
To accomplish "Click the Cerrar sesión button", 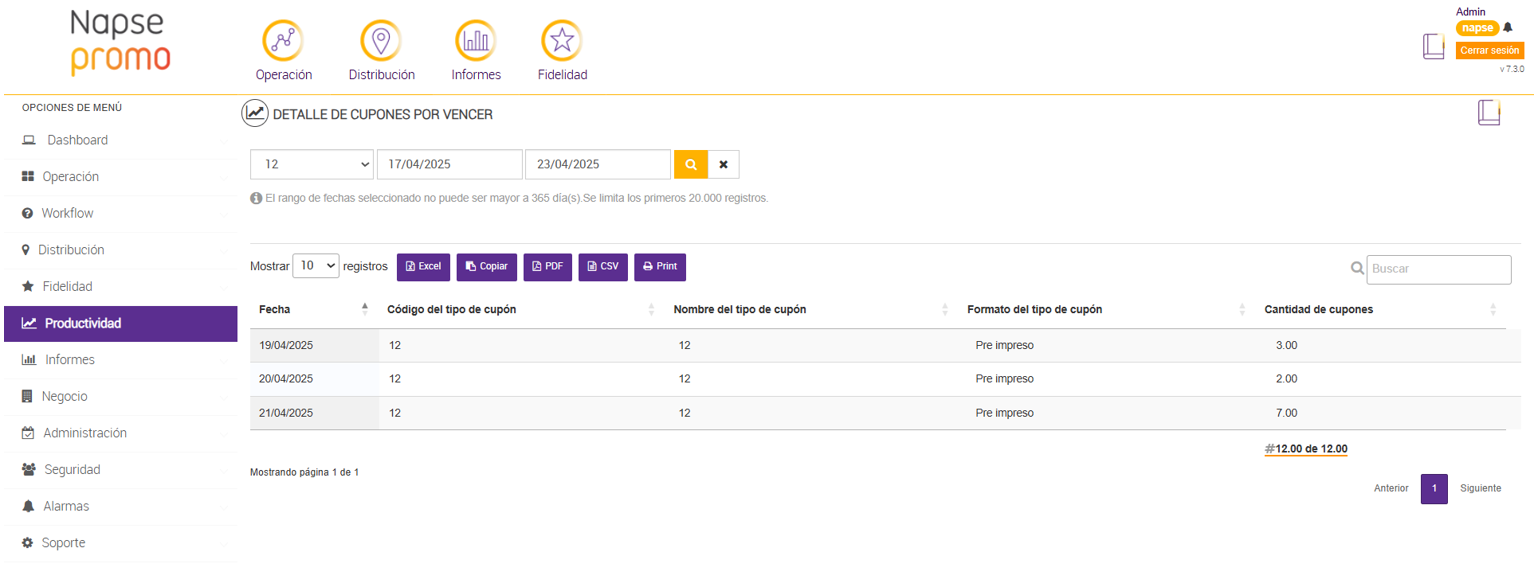I will (1489, 50).
